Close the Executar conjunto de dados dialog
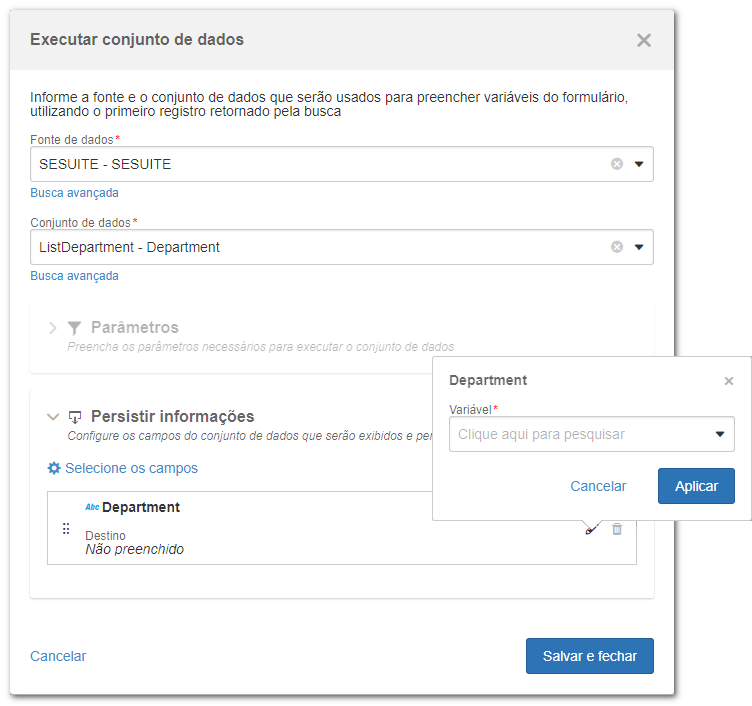This screenshot has height=706, width=752. click(644, 40)
